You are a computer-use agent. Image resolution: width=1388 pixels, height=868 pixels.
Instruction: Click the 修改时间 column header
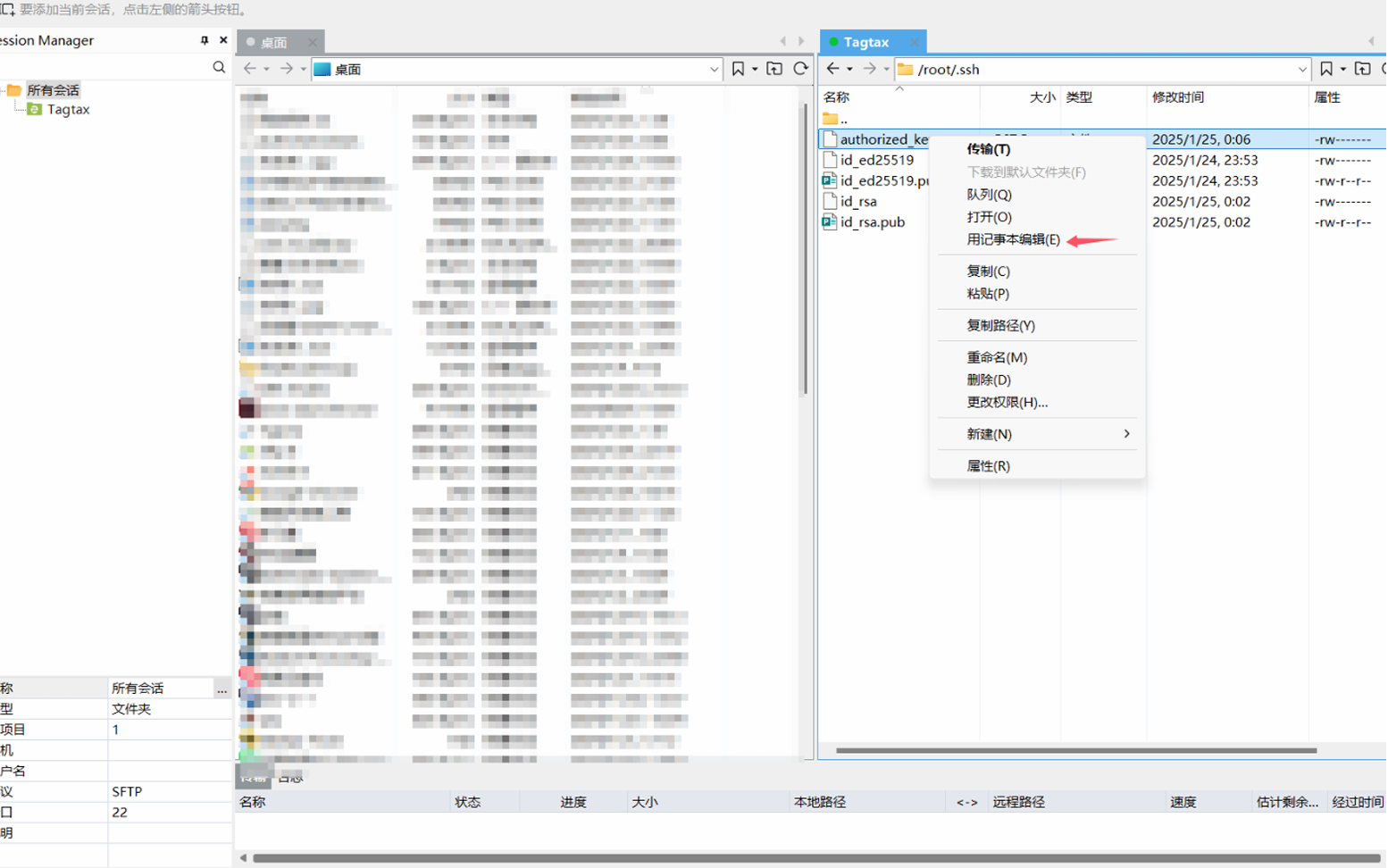click(x=1177, y=97)
